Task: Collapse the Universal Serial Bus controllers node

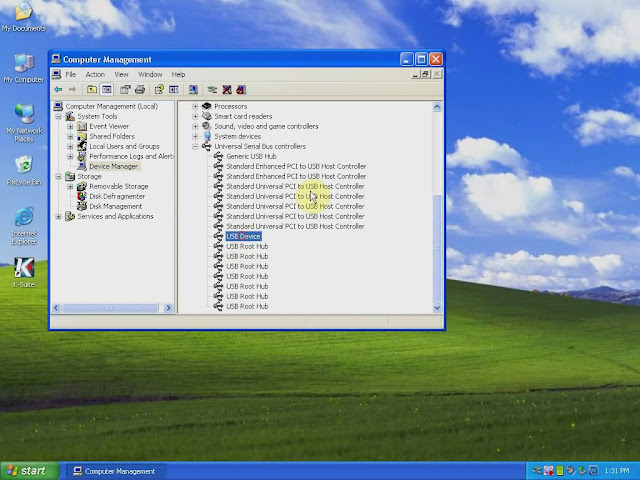Action: click(195, 146)
